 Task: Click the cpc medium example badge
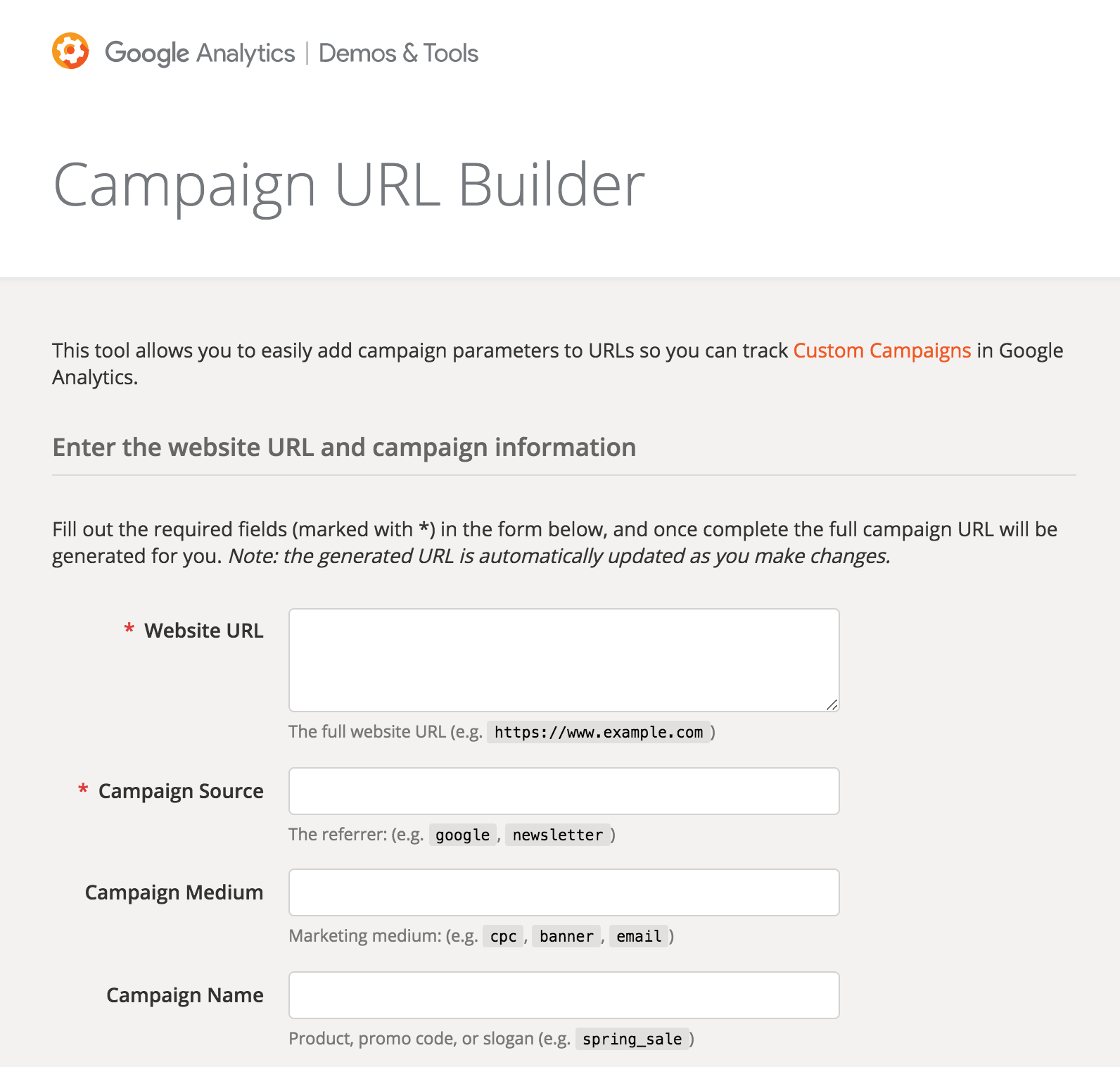(x=502, y=937)
